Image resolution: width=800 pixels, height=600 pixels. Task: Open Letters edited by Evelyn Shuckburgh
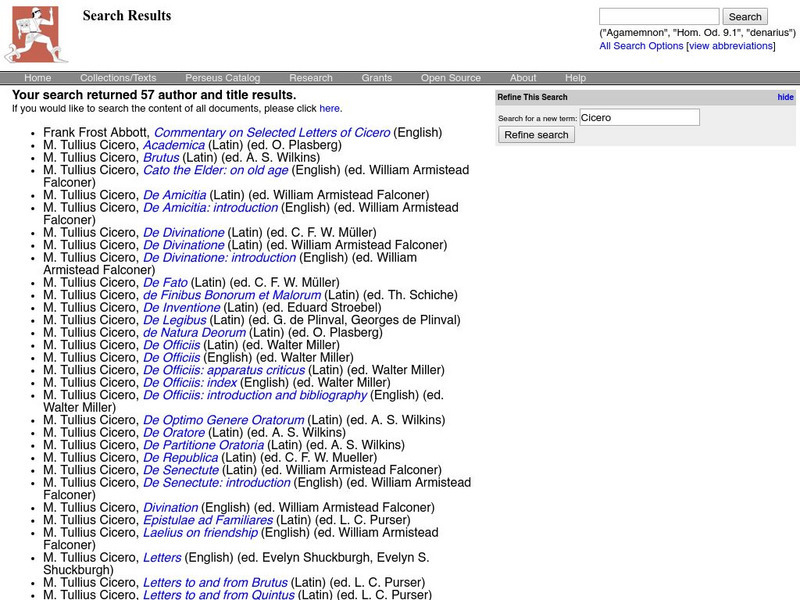coord(162,558)
